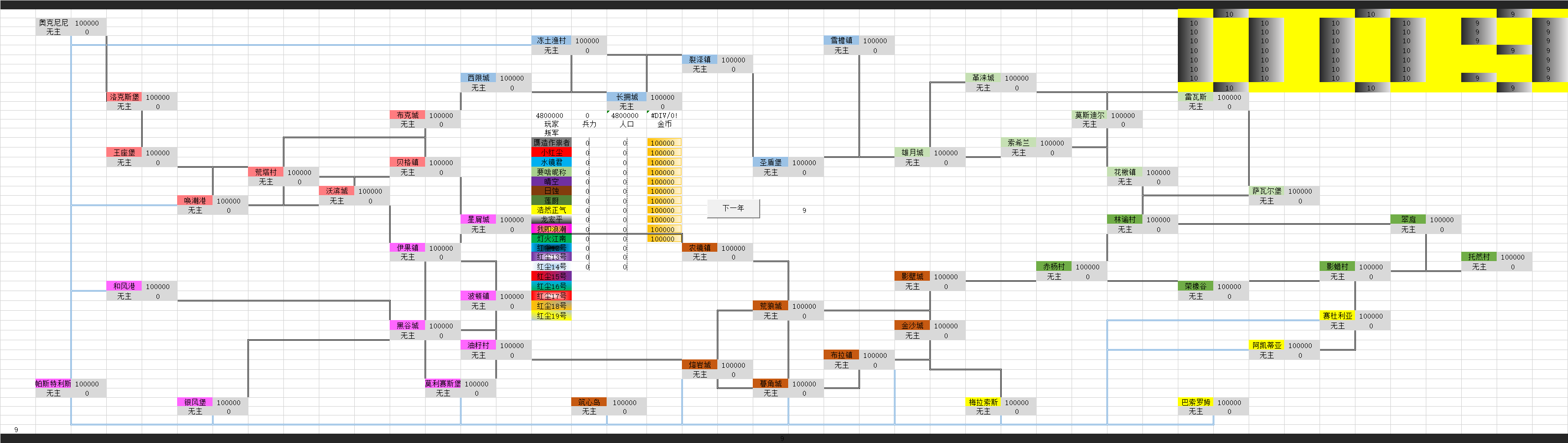
Task: Select the 银风堡 city cell
Action: tap(195, 402)
